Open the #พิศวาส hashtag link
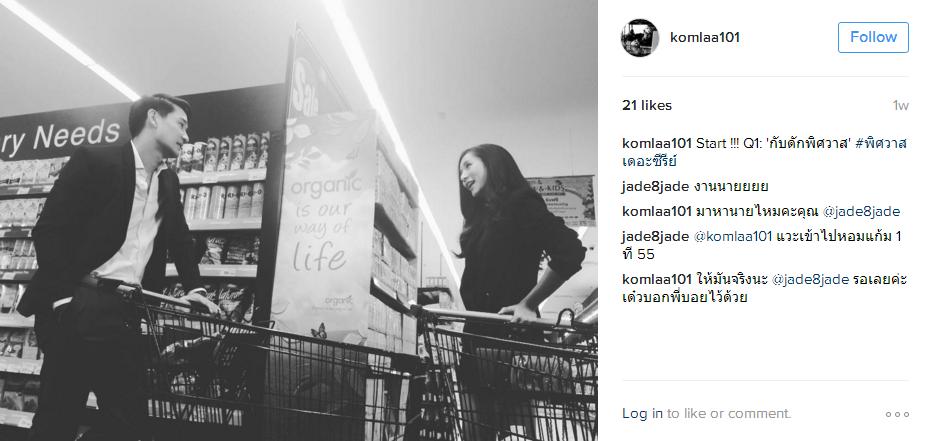This screenshot has width=926, height=441. 881,143
